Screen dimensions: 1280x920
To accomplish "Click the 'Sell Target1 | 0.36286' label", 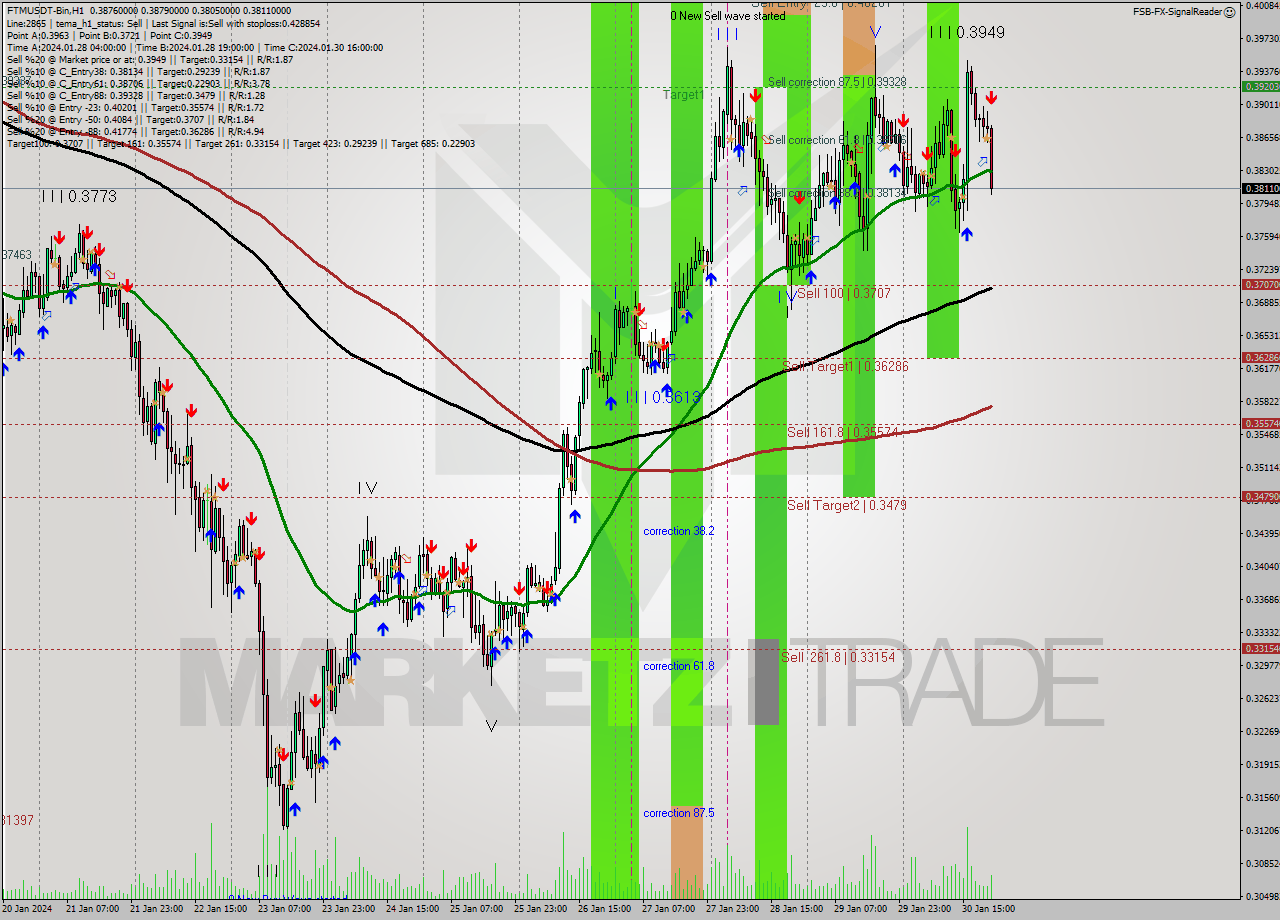I will [x=846, y=367].
